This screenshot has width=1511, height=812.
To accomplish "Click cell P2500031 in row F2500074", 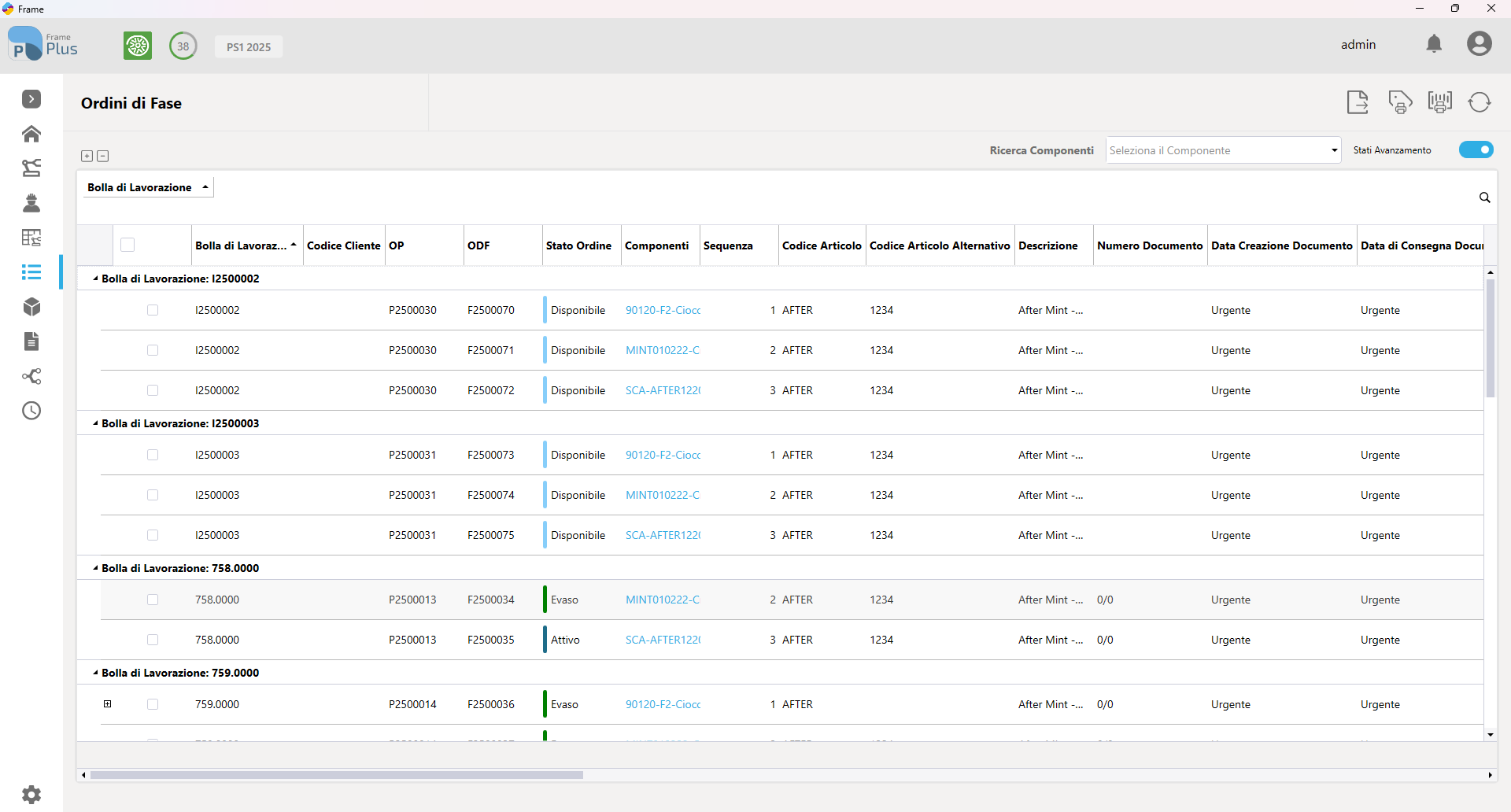I will point(412,495).
